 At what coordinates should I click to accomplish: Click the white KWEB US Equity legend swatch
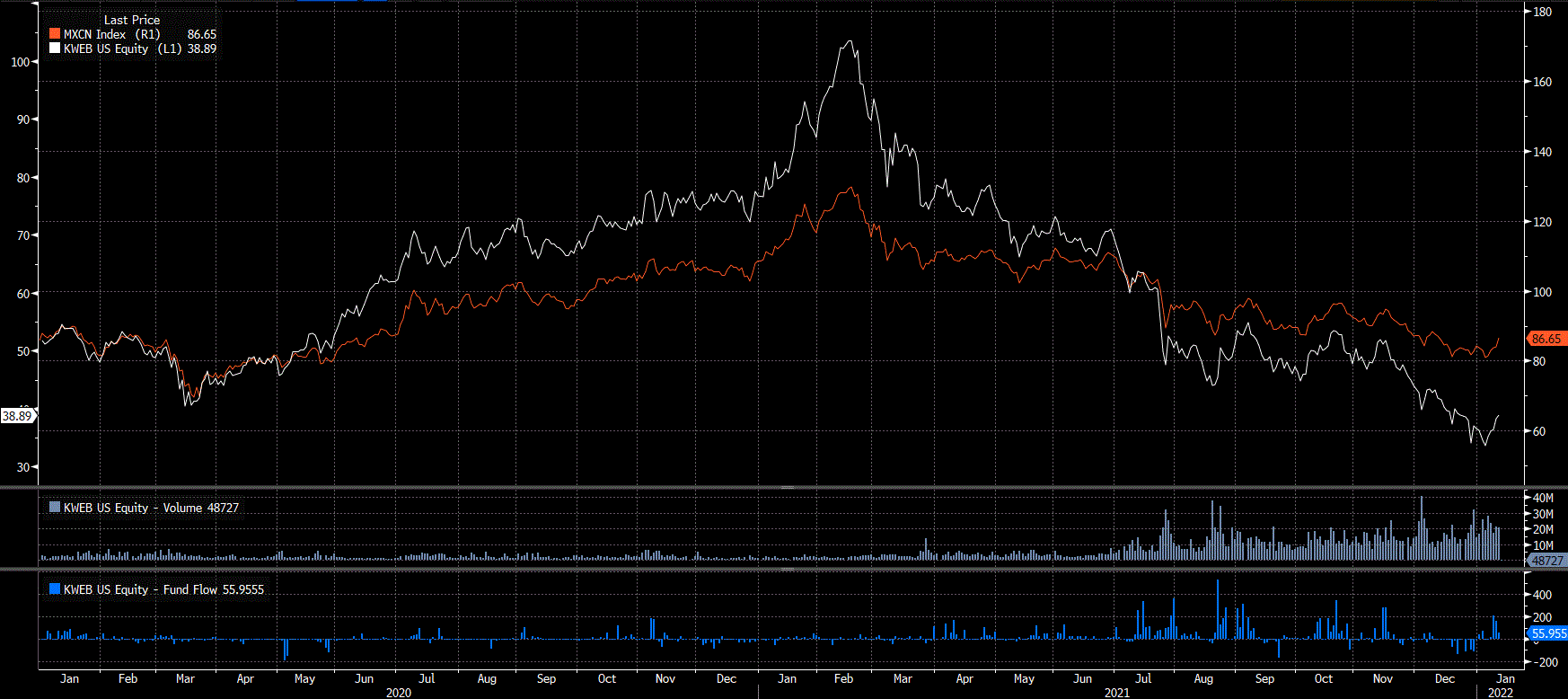point(55,49)
